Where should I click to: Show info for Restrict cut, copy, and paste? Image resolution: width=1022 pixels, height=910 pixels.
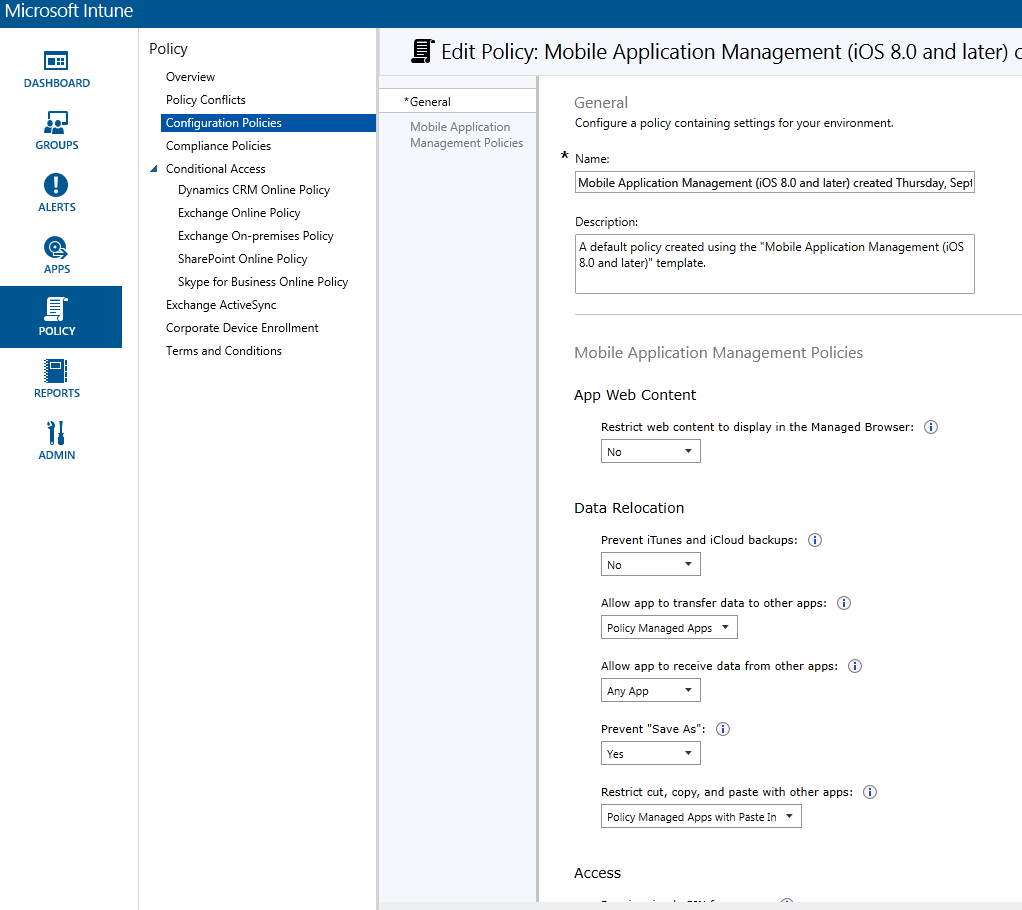tap(869, 792)
